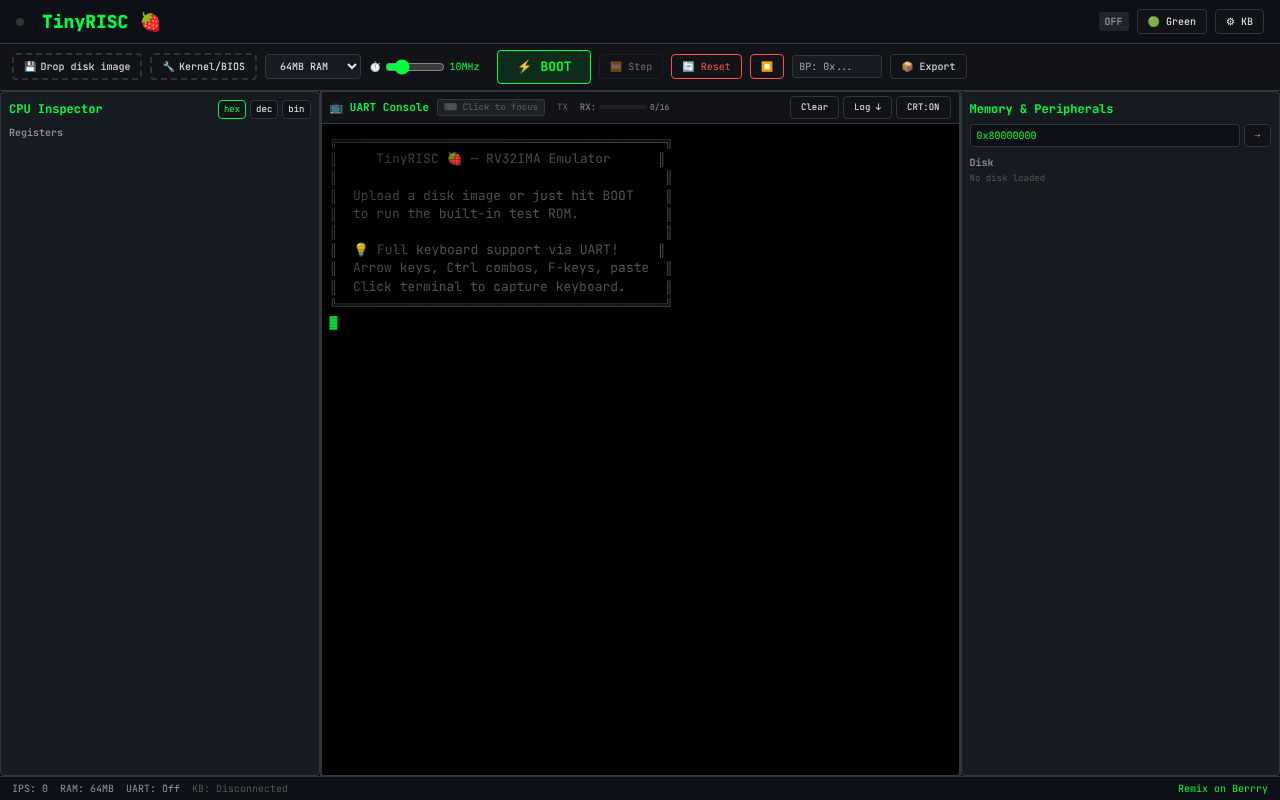Click the Disk section label
This screenshot has width=1280, height=800.
click(981, 163)
